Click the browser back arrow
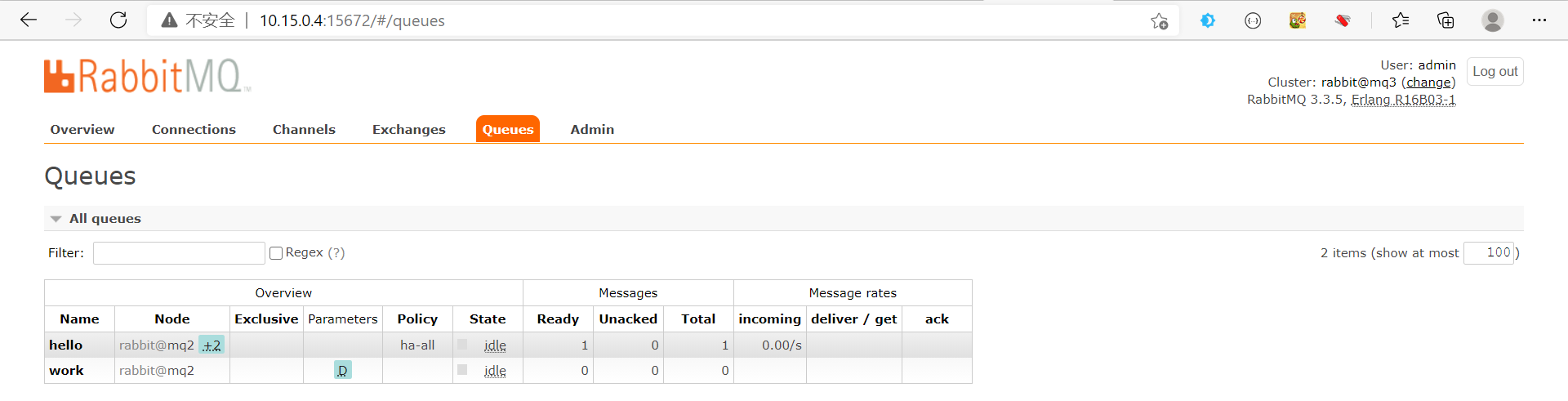This screenshot has width=1568, height=401. pos(29,20)
